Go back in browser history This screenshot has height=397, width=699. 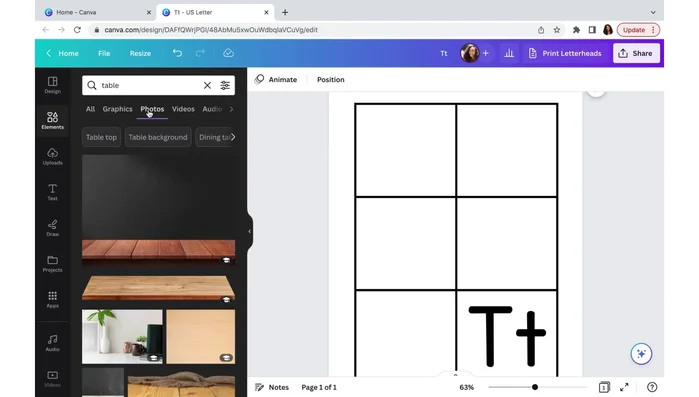click(x=45, y=30)
